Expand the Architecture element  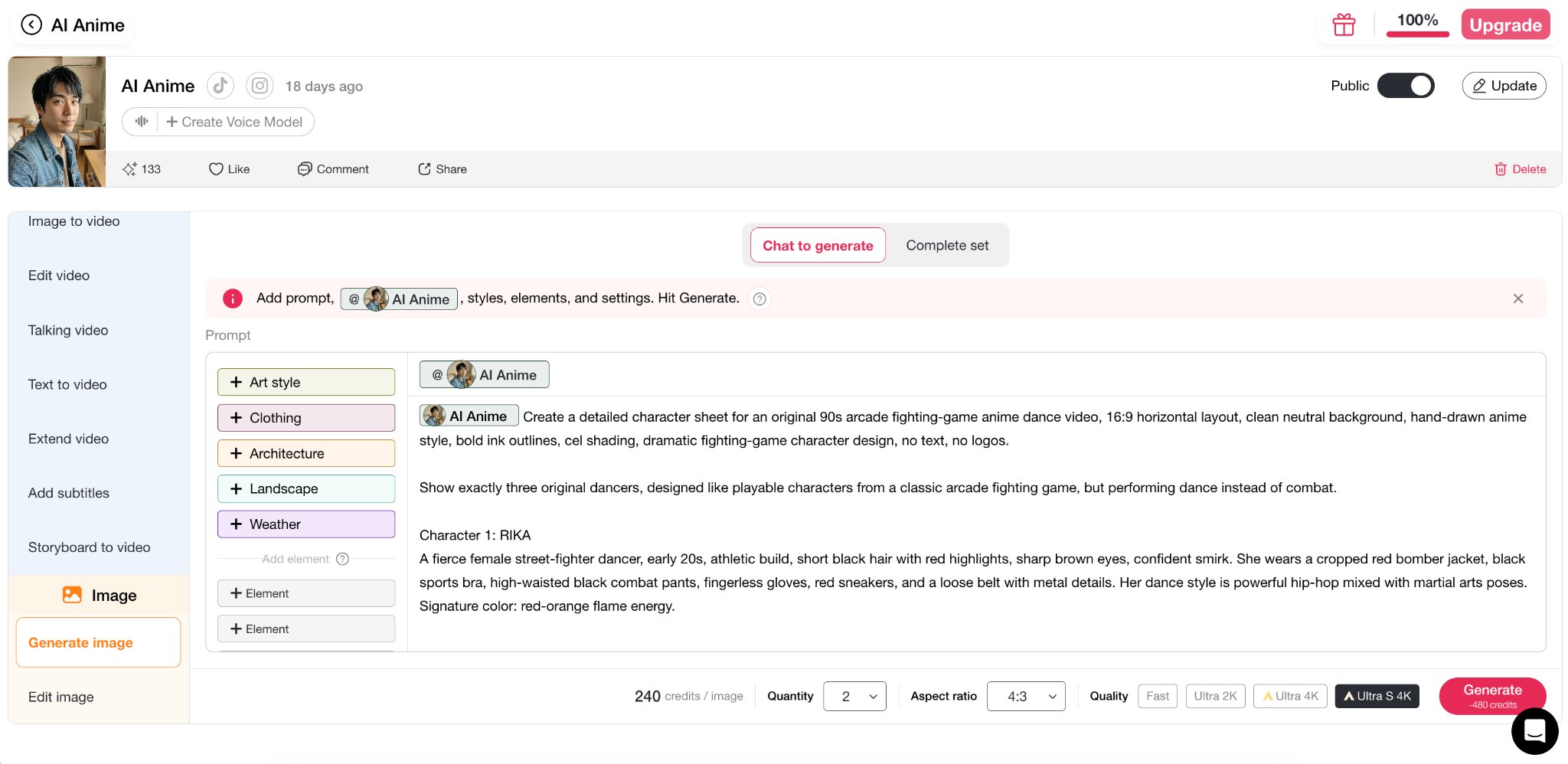coord(306,453)
